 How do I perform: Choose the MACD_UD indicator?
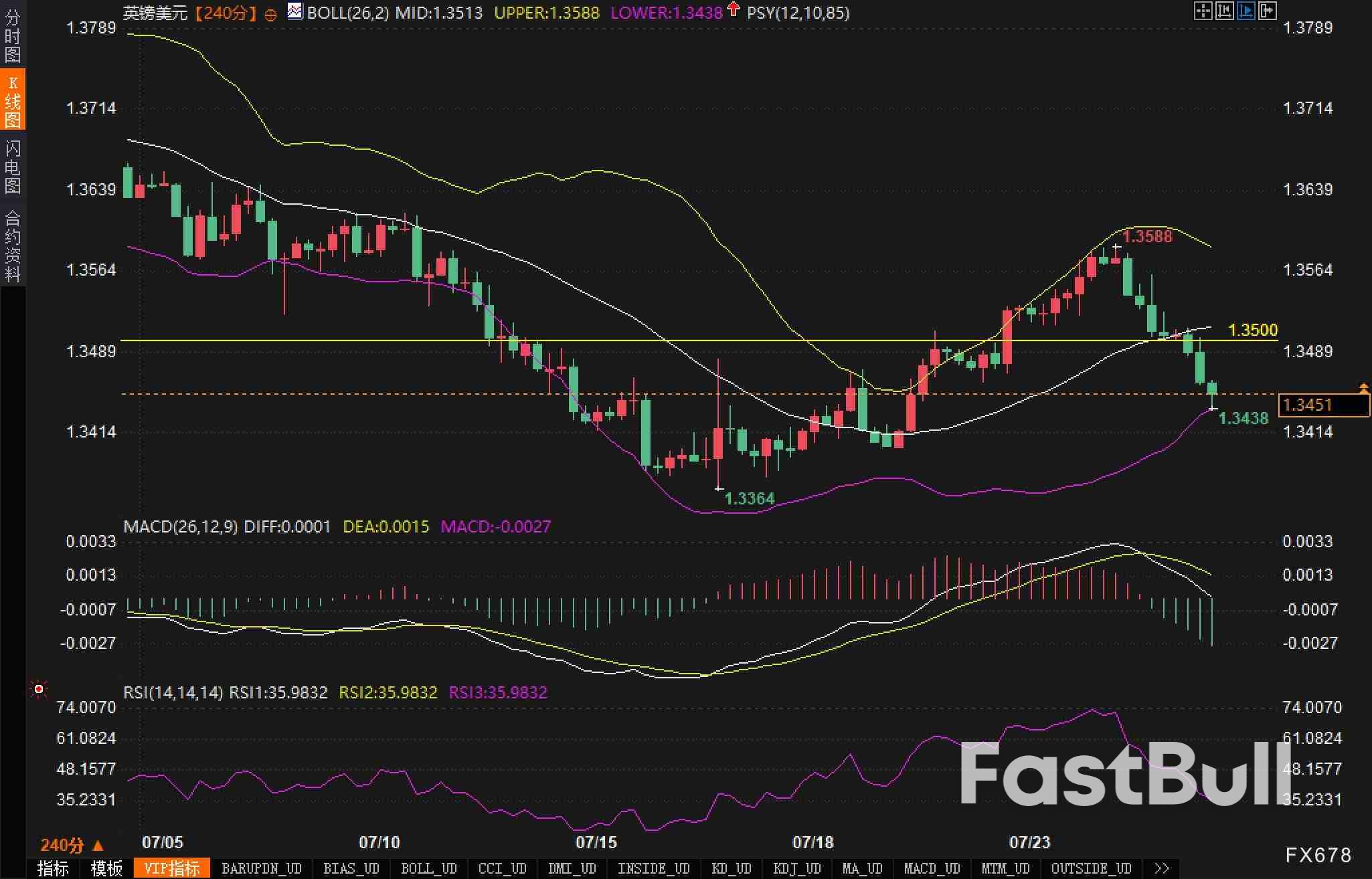pos(932,868)
